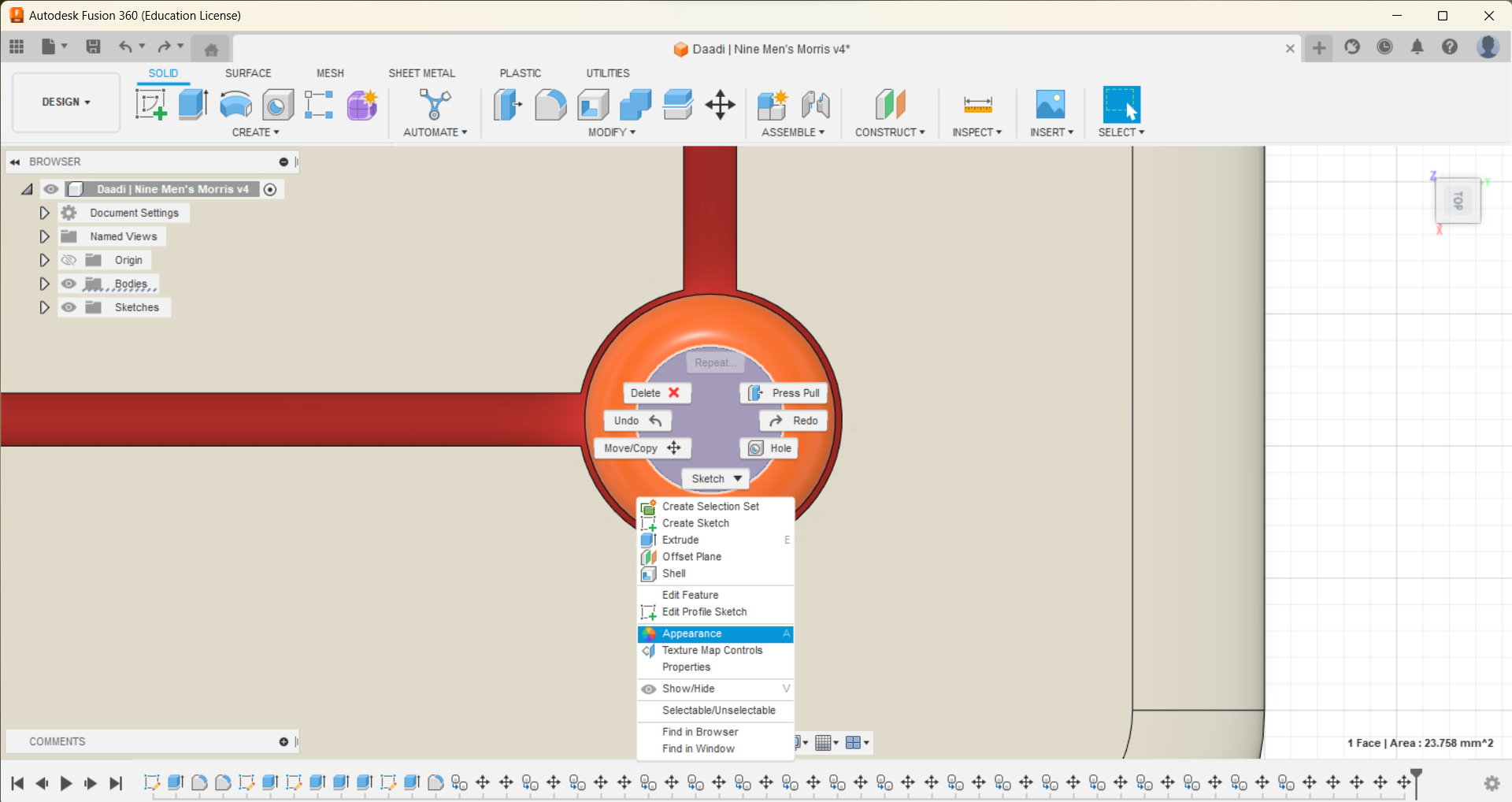Click the Undo button in the marking menu

pyautogui.click(x=636, y=420)
